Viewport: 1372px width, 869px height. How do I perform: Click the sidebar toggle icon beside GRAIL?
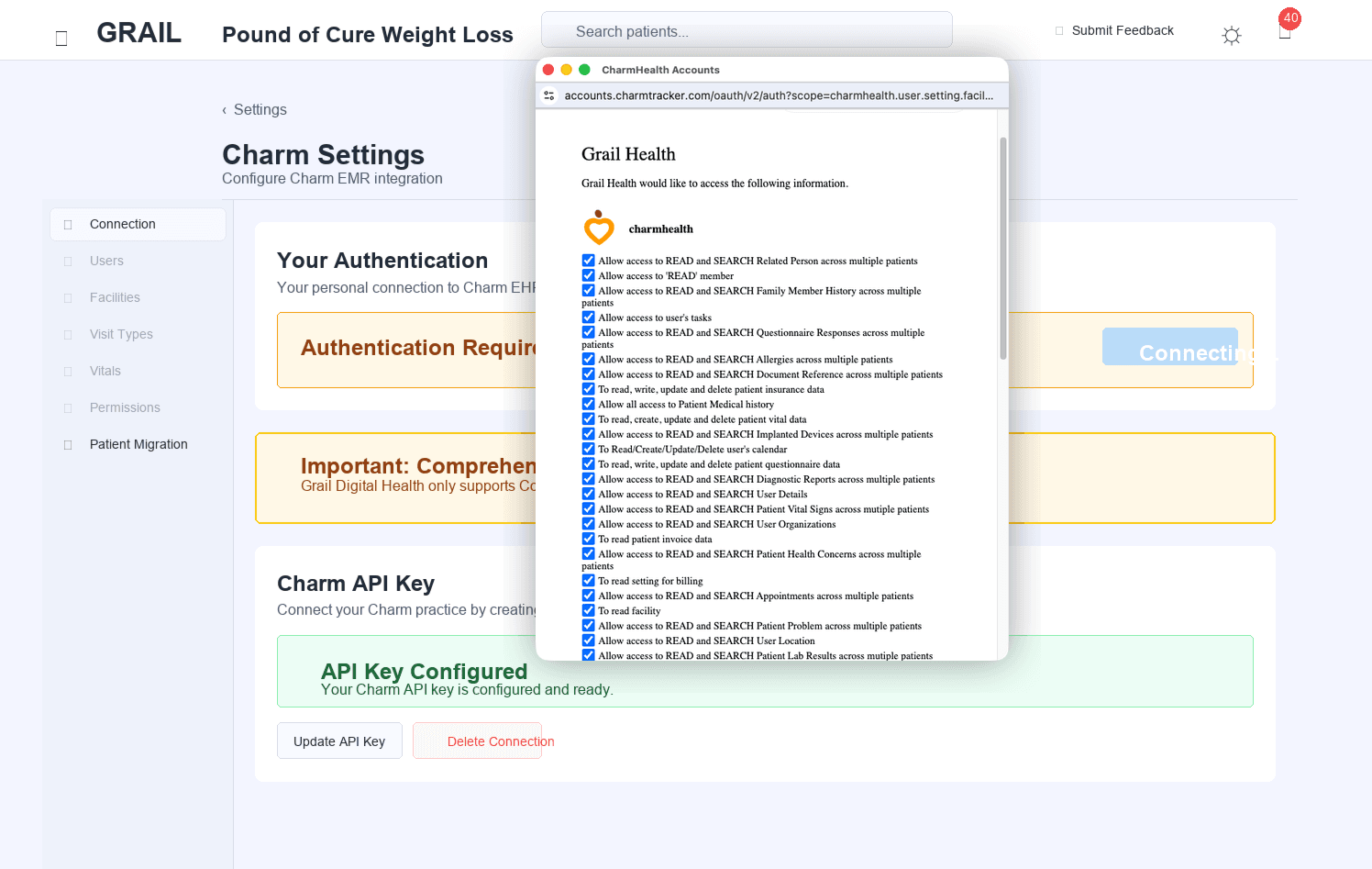coord(61,39)
